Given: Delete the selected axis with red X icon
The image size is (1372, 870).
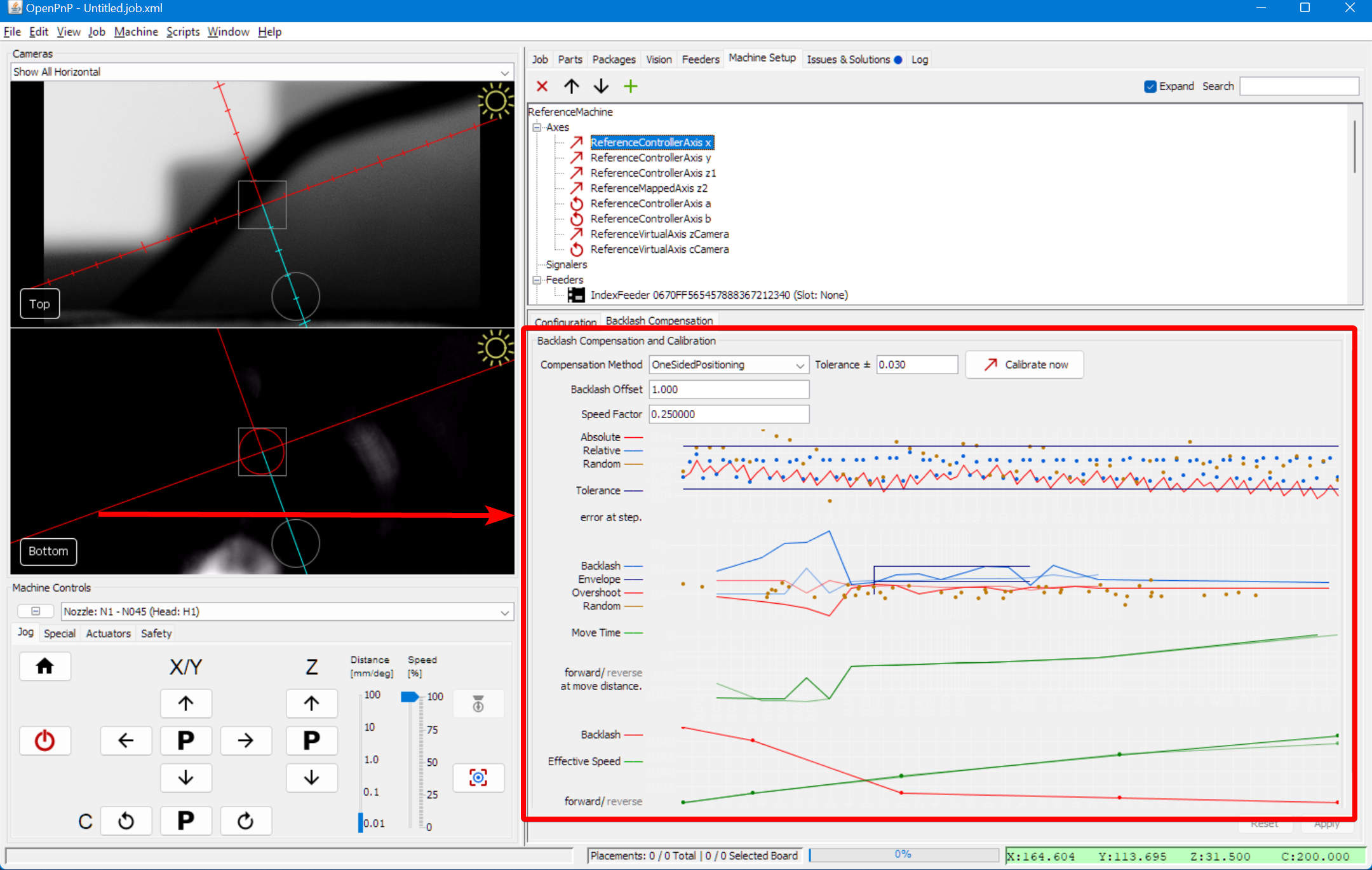Looking at the screenshot, I should (541, 86).
